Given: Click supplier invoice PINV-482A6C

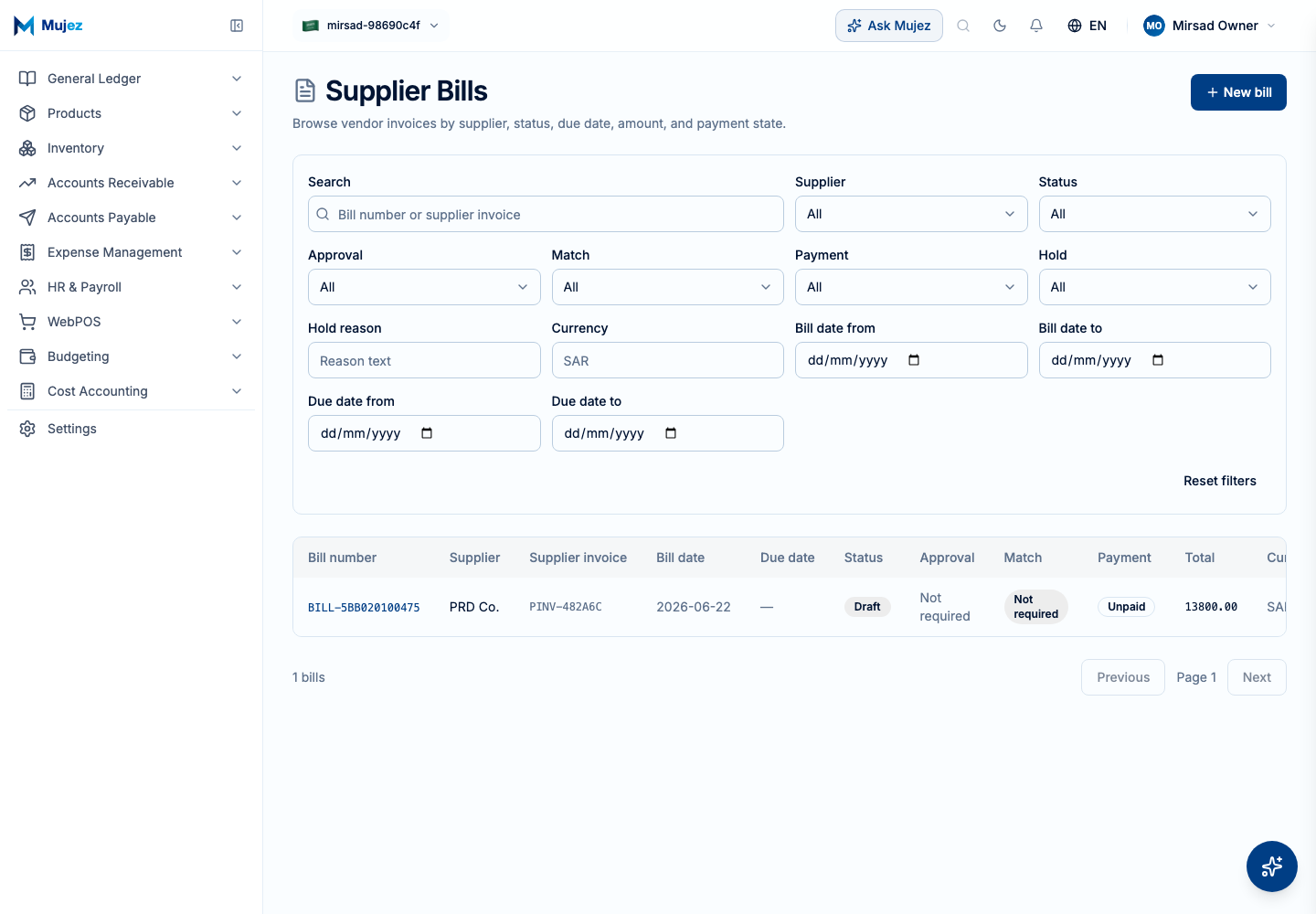Looking at the screenshot, I should (x=566, y=607).
